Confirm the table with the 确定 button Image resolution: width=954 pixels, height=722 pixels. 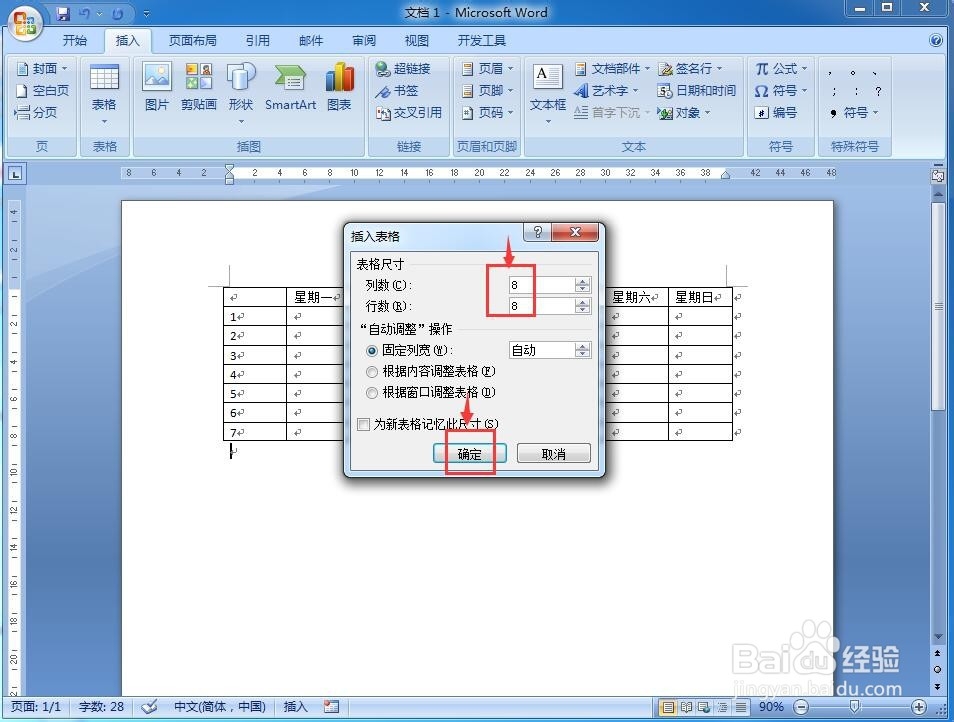469,453
